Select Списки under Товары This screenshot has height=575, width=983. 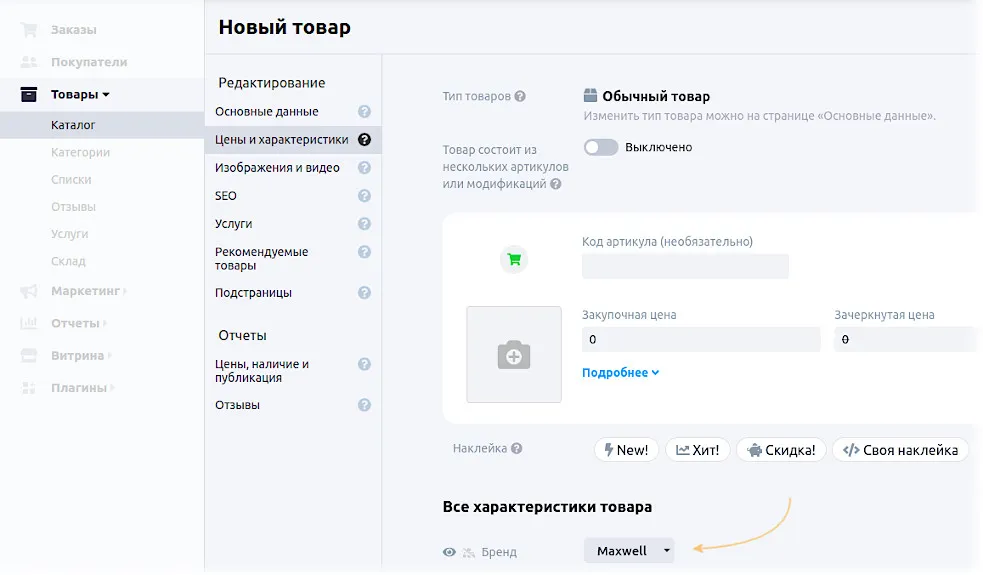(71, 179)
